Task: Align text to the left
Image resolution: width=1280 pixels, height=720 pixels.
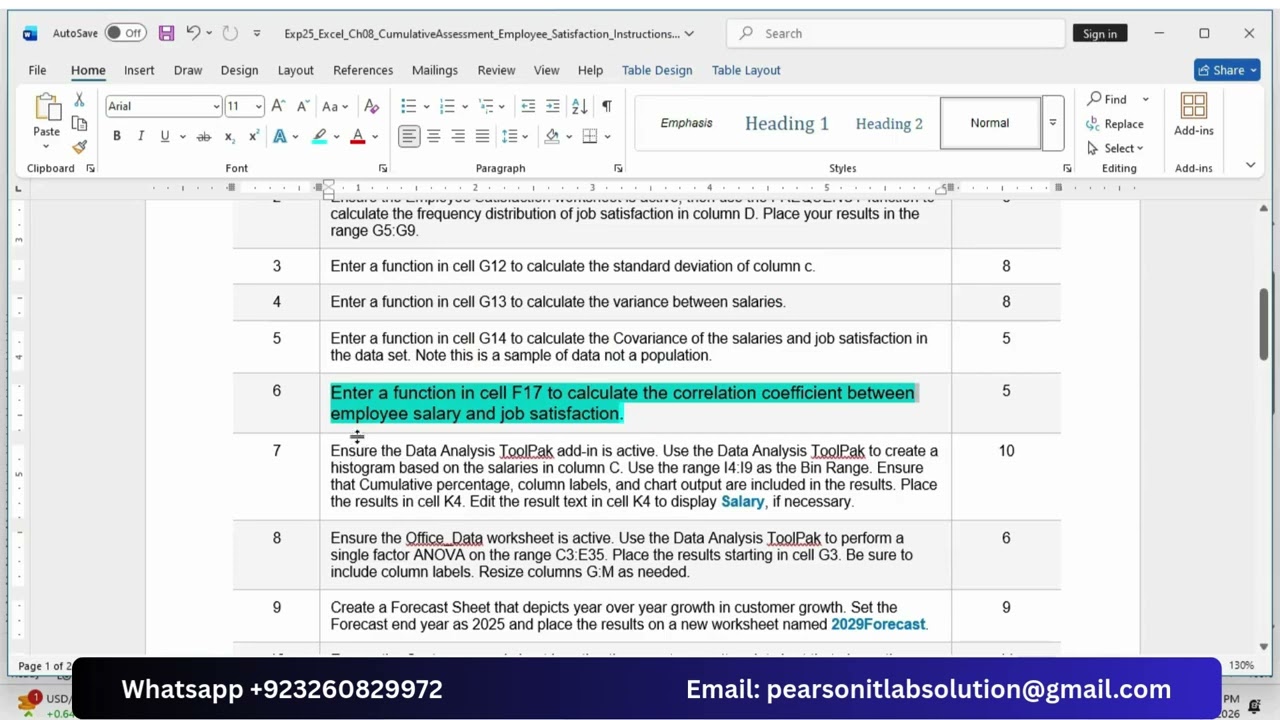Action: 409,136
